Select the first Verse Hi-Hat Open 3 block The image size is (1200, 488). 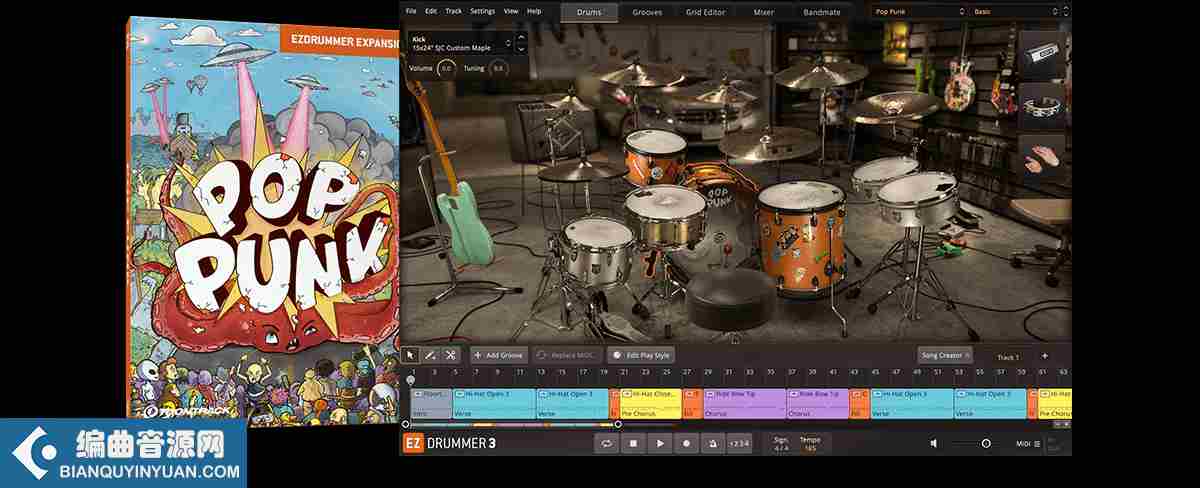494,403
